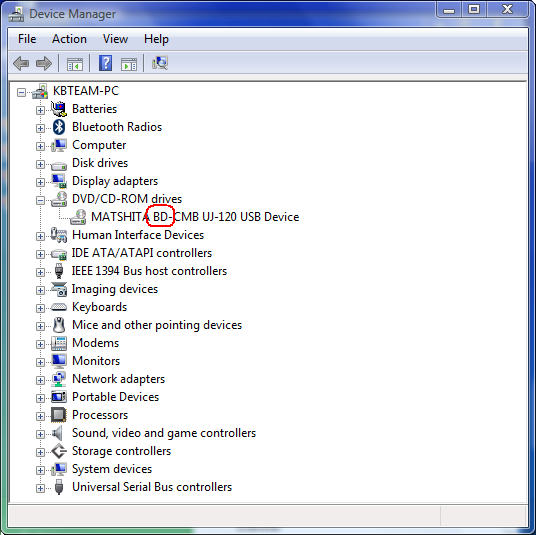Open the File menu

tap(27, 39)
